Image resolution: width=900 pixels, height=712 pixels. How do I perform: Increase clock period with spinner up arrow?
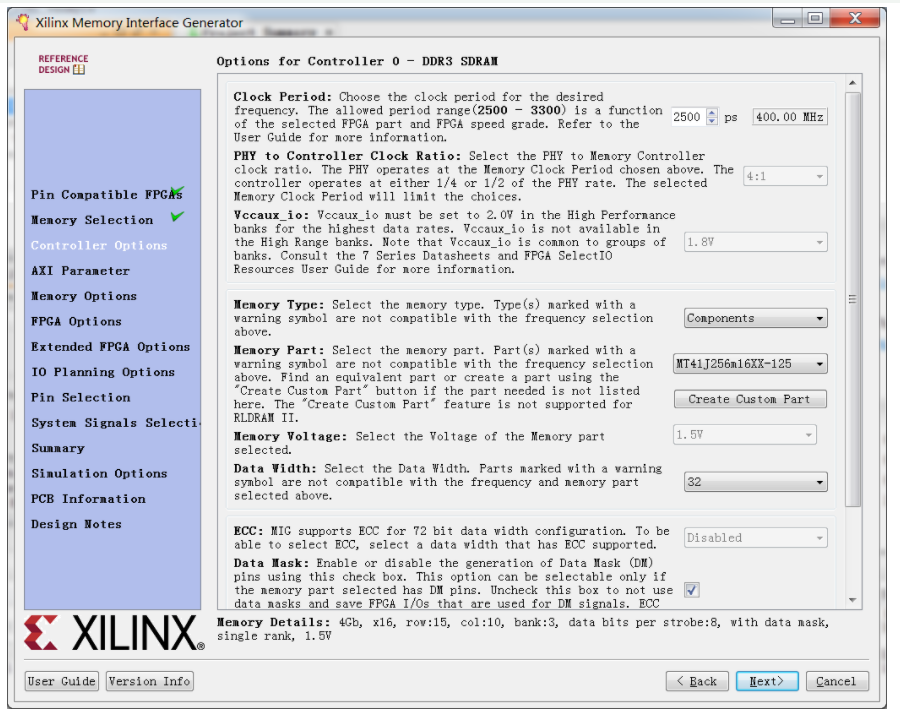(x=712, y=112)
